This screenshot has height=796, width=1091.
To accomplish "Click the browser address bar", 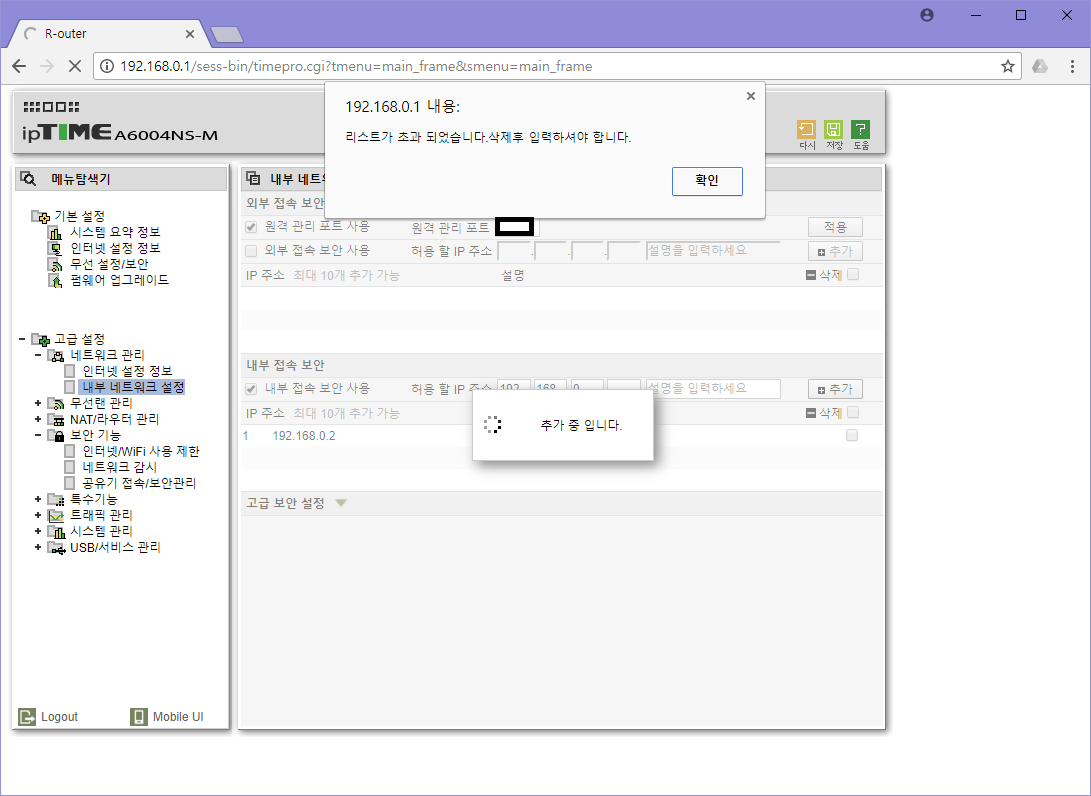I will pos(557,66).
